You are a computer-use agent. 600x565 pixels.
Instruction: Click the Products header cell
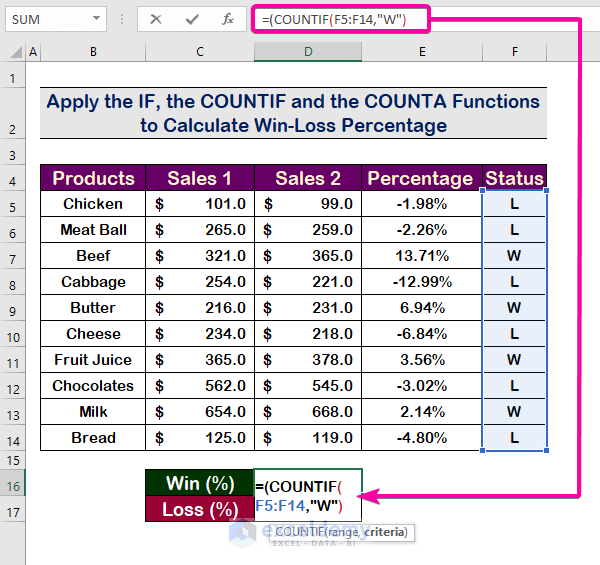93,178
